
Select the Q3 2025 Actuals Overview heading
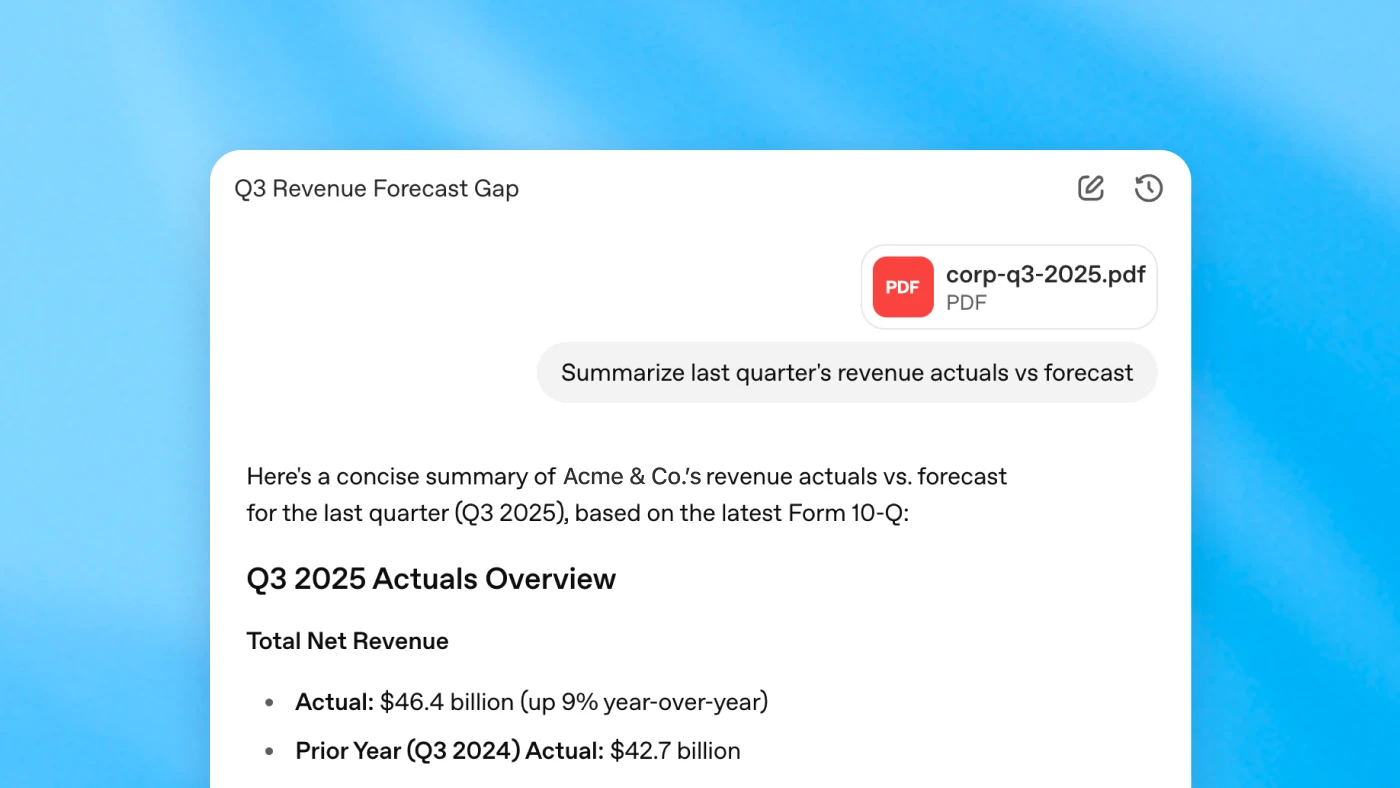(431, 578)
